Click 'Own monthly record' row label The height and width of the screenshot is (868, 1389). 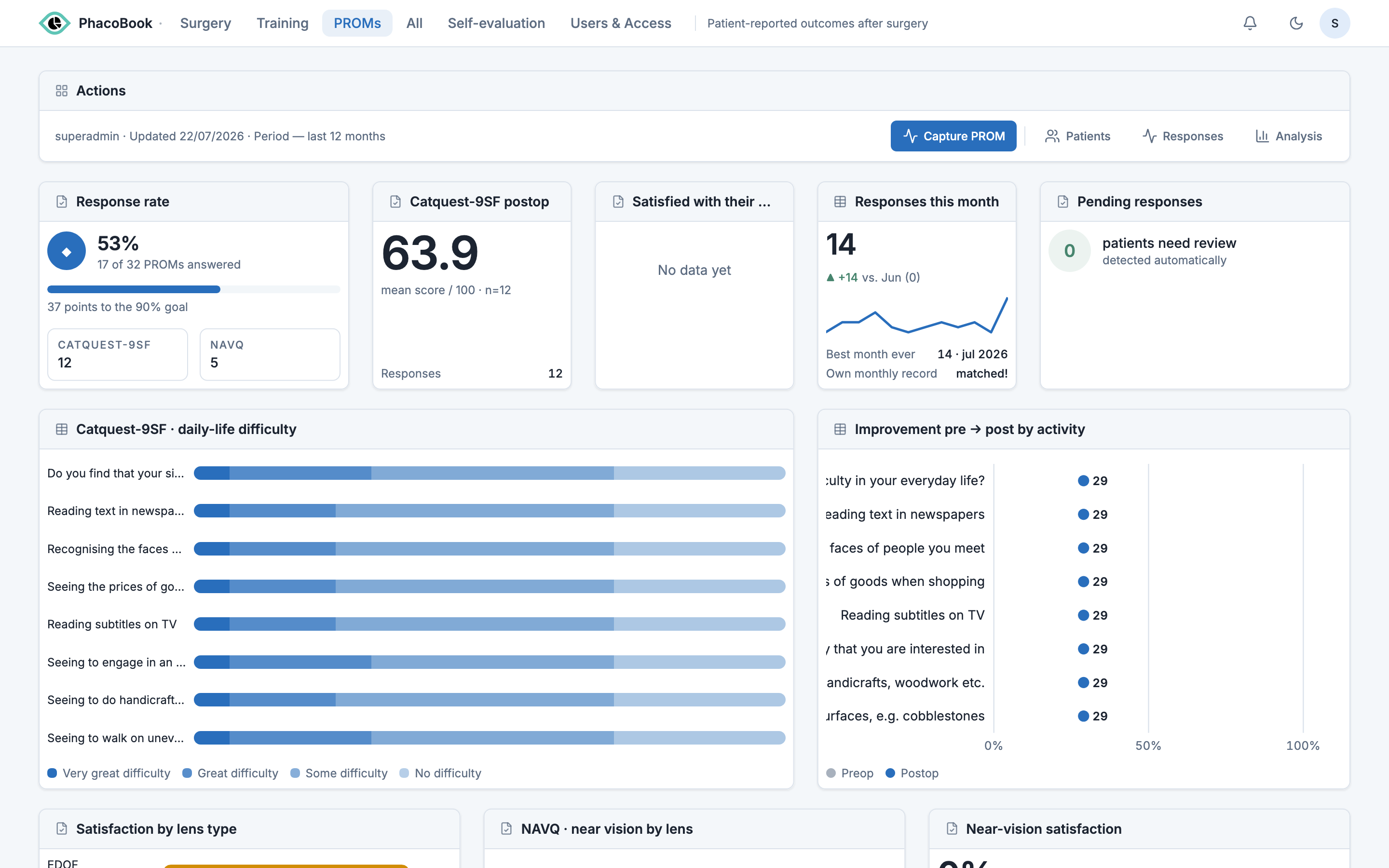click(x=881, y=374)
